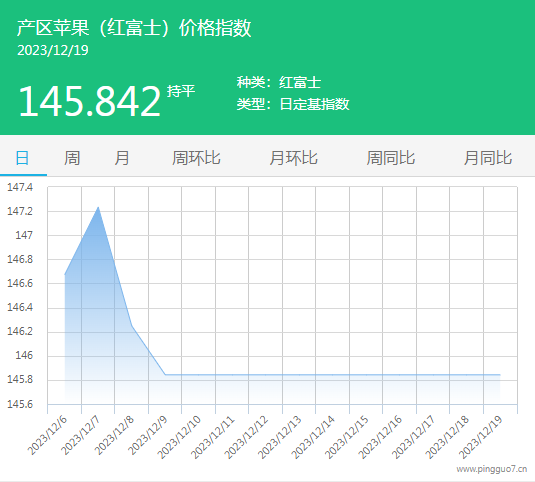535x482 pixels.
Task: Click the 147.2 y-axis label
Action: pos(20,211)
